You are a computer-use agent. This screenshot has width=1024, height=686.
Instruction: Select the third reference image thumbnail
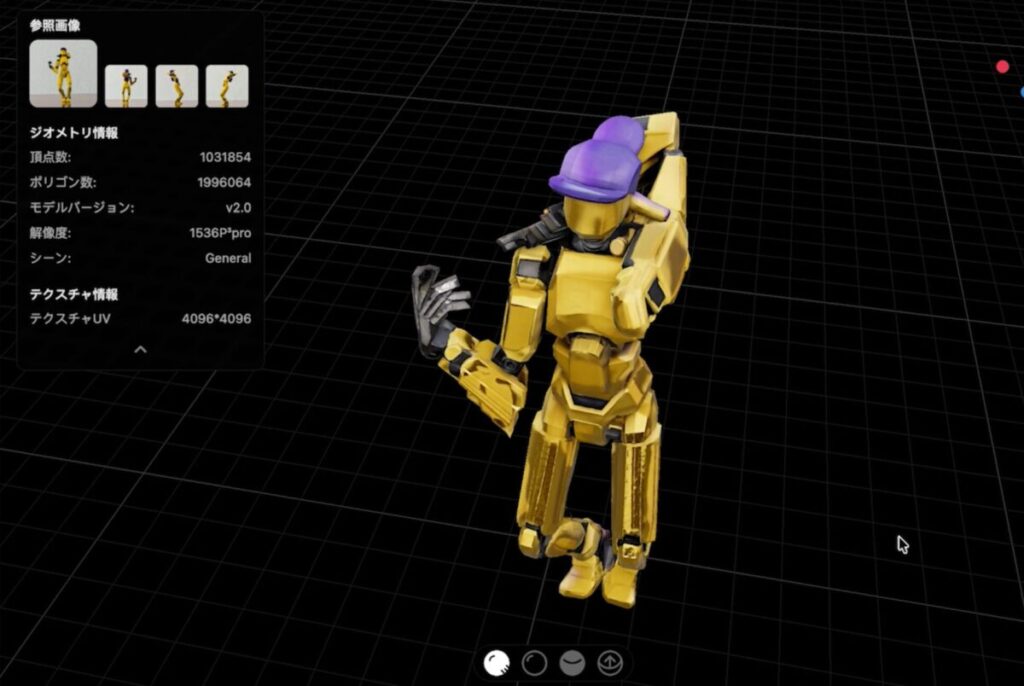[177, 86]
